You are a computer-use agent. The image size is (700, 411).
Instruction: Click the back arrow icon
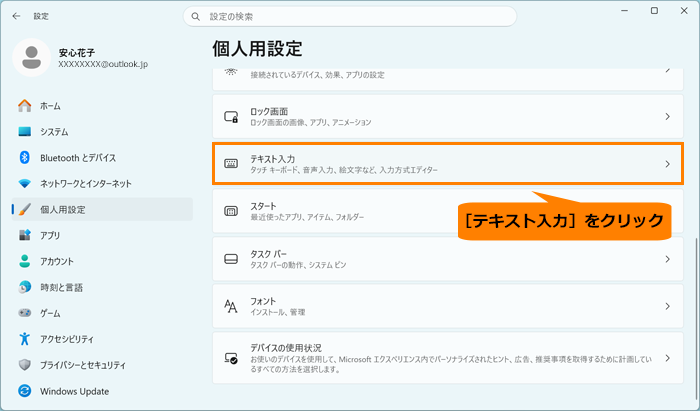pos(17,16)
